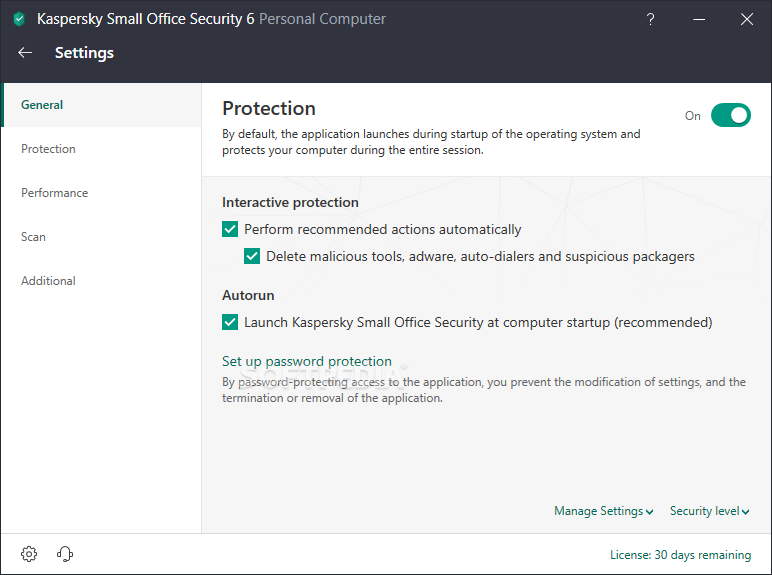Expand the Security level dropdown

709,511
